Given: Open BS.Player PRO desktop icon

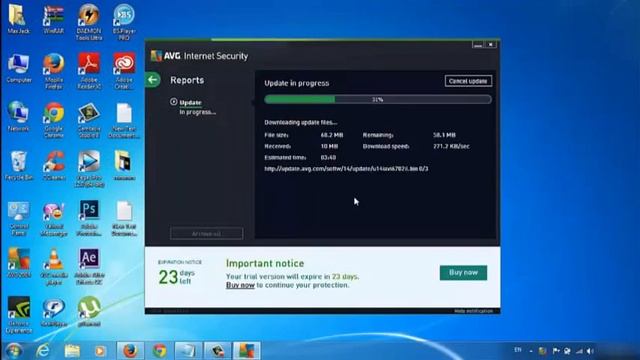Looking at the screenshot, I should tap(124, 22).
